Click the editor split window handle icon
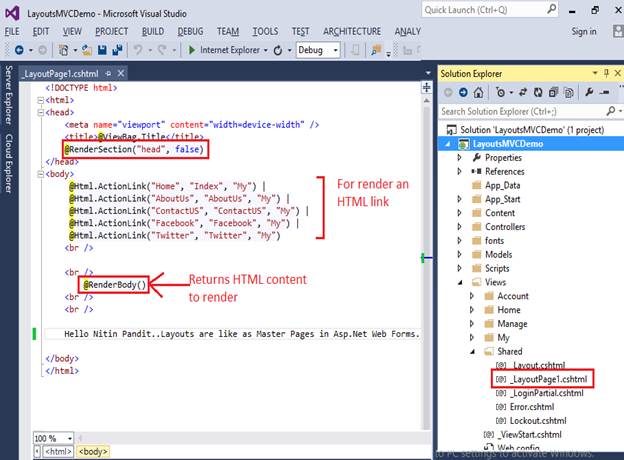This screenshot has width=624, height=460. click(427, 88)
